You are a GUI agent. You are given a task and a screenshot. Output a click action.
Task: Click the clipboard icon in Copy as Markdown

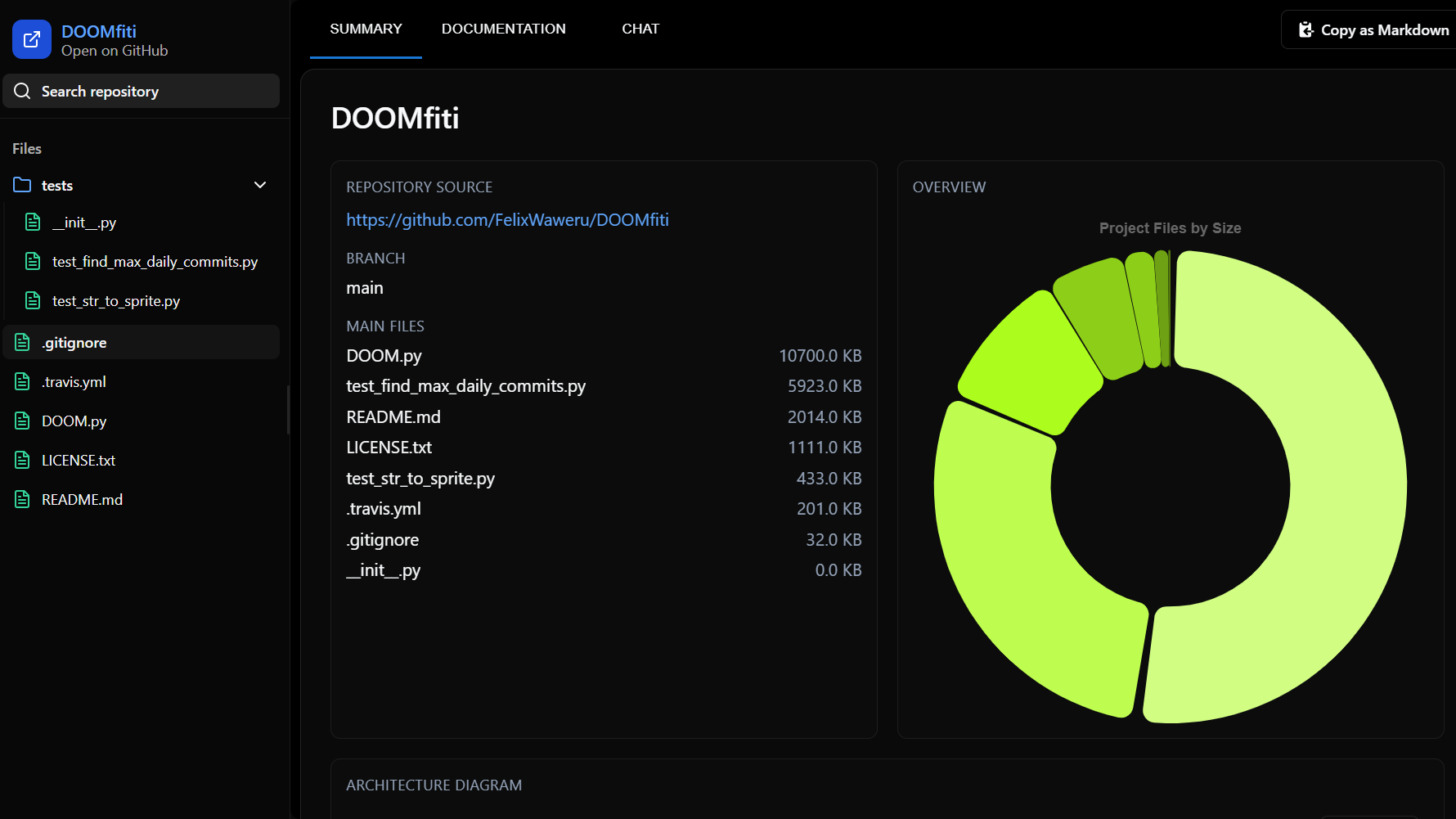point(1306,29)
